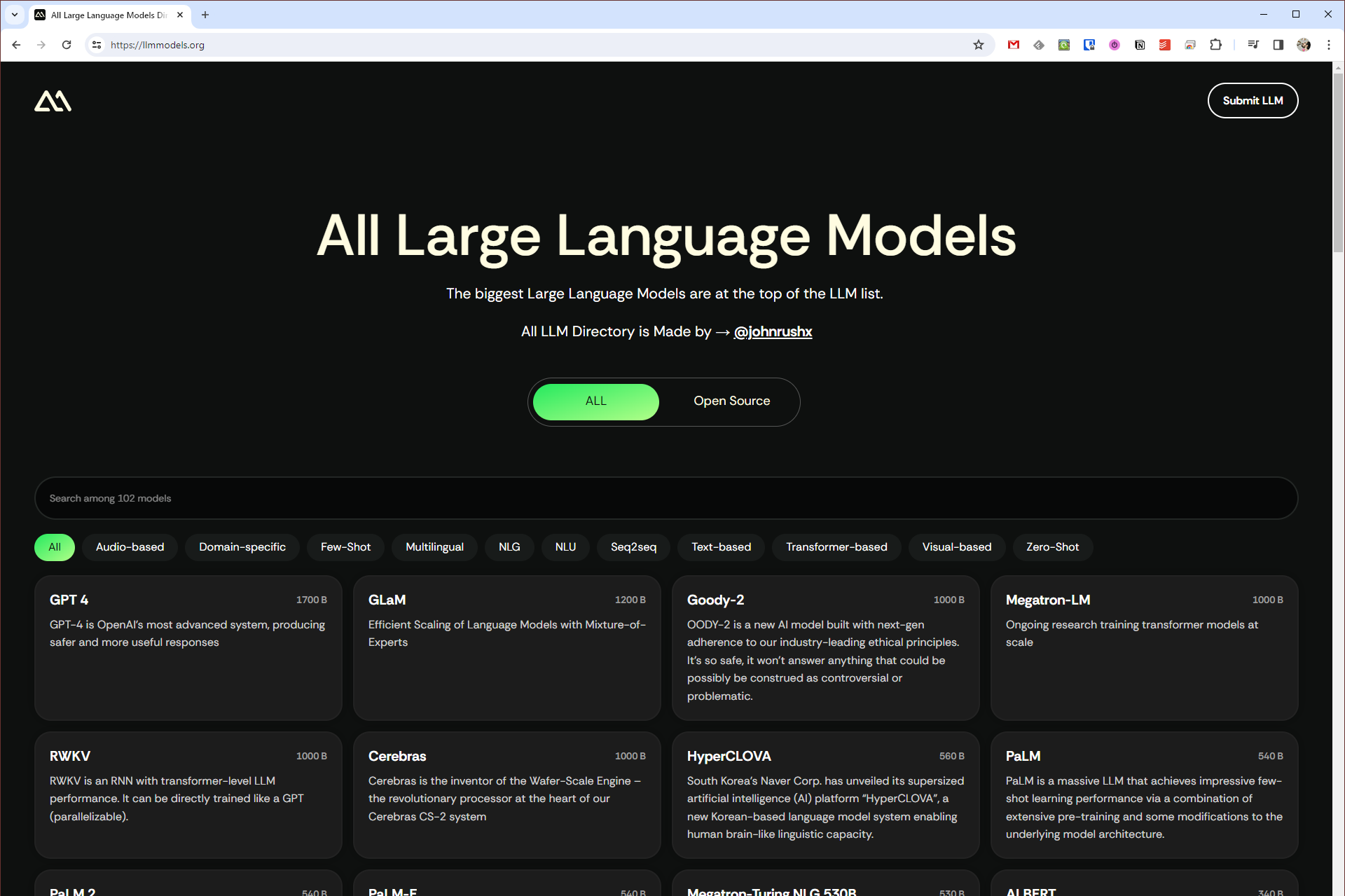Viewport: 1345px width, 896px height.
Task: Click the search models input field
Action: coord(665,498)
